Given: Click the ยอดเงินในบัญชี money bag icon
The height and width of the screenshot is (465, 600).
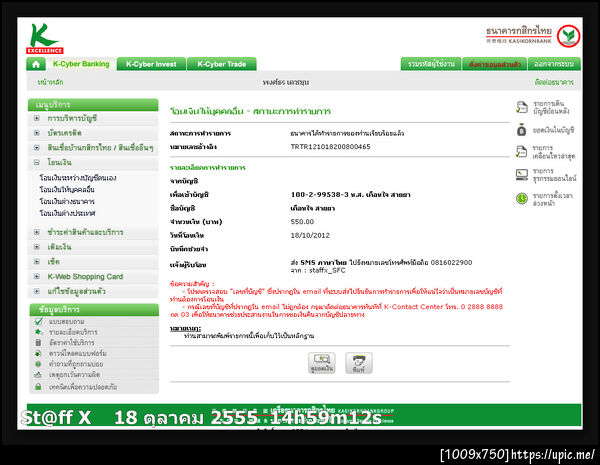Looking at the screenshot, I should pyautogui.click(x=522, y=130).
